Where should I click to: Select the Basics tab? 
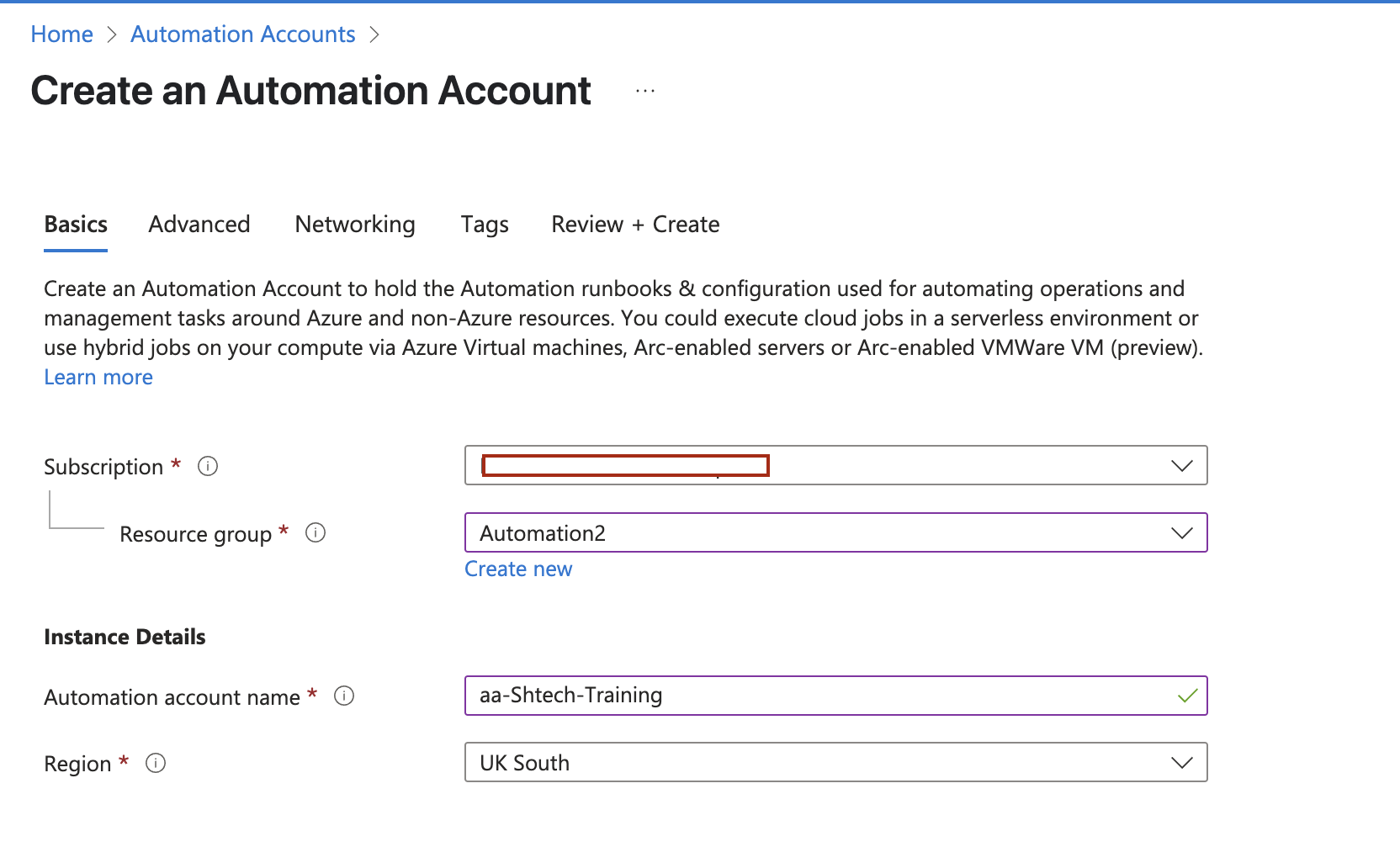(75, 224)
